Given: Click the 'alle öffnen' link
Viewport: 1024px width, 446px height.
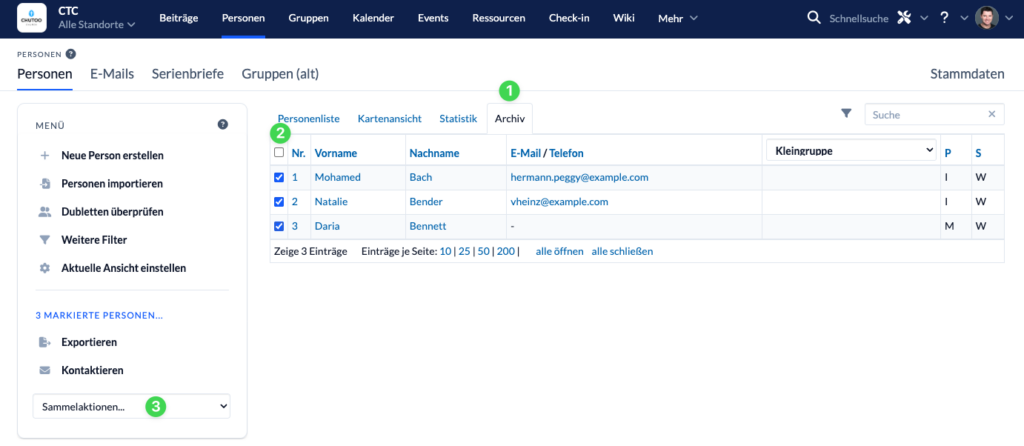Looking at the screenshot, I should pos(559,251).
